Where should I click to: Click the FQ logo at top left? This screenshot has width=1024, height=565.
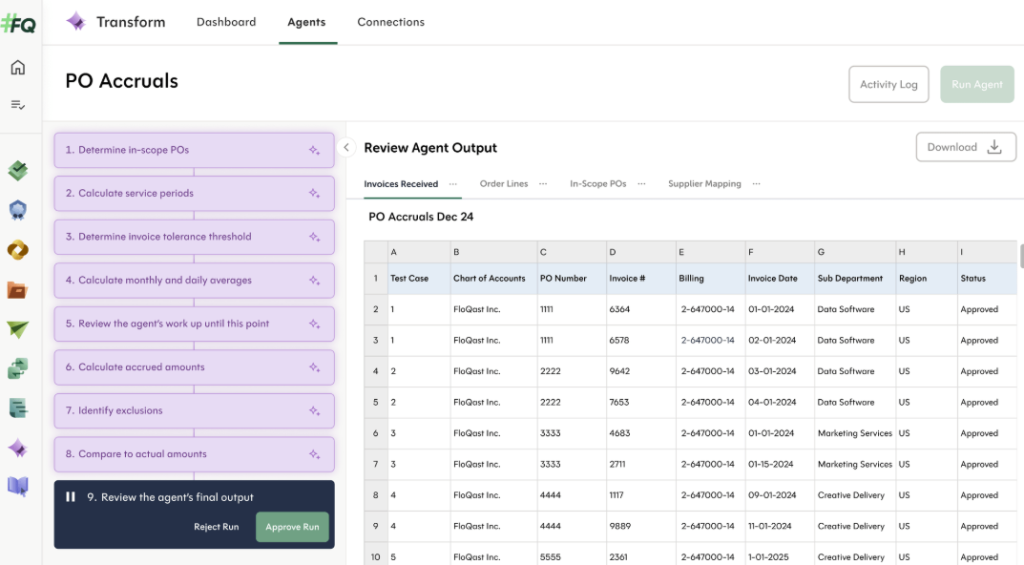(x=18, y=23)
